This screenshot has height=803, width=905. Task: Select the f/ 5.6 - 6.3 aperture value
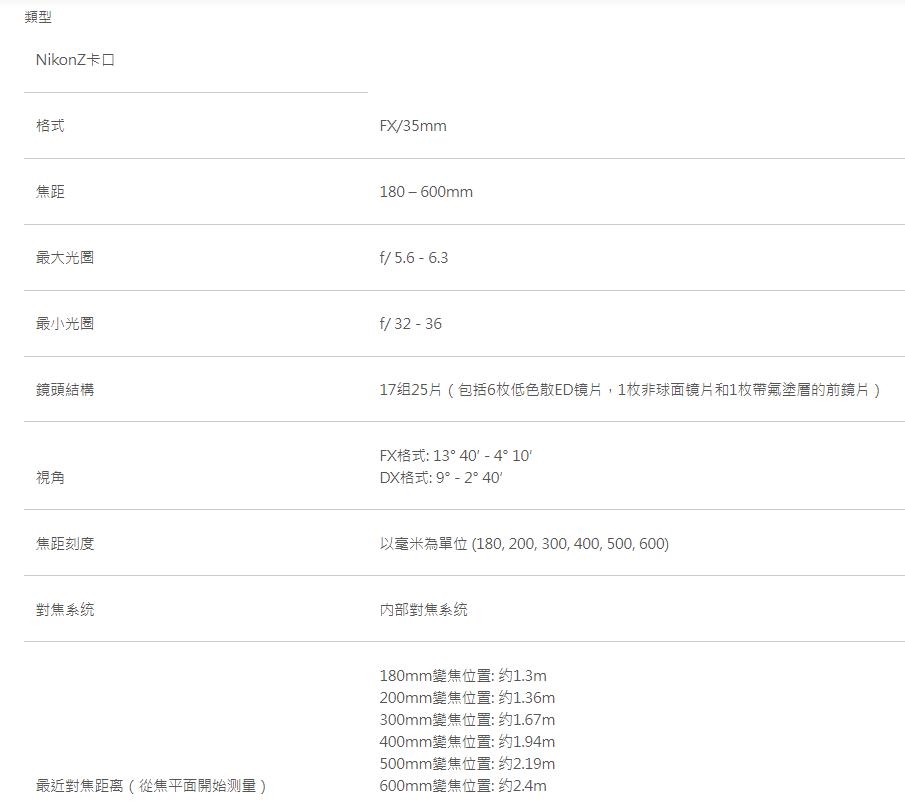(414, 258)
